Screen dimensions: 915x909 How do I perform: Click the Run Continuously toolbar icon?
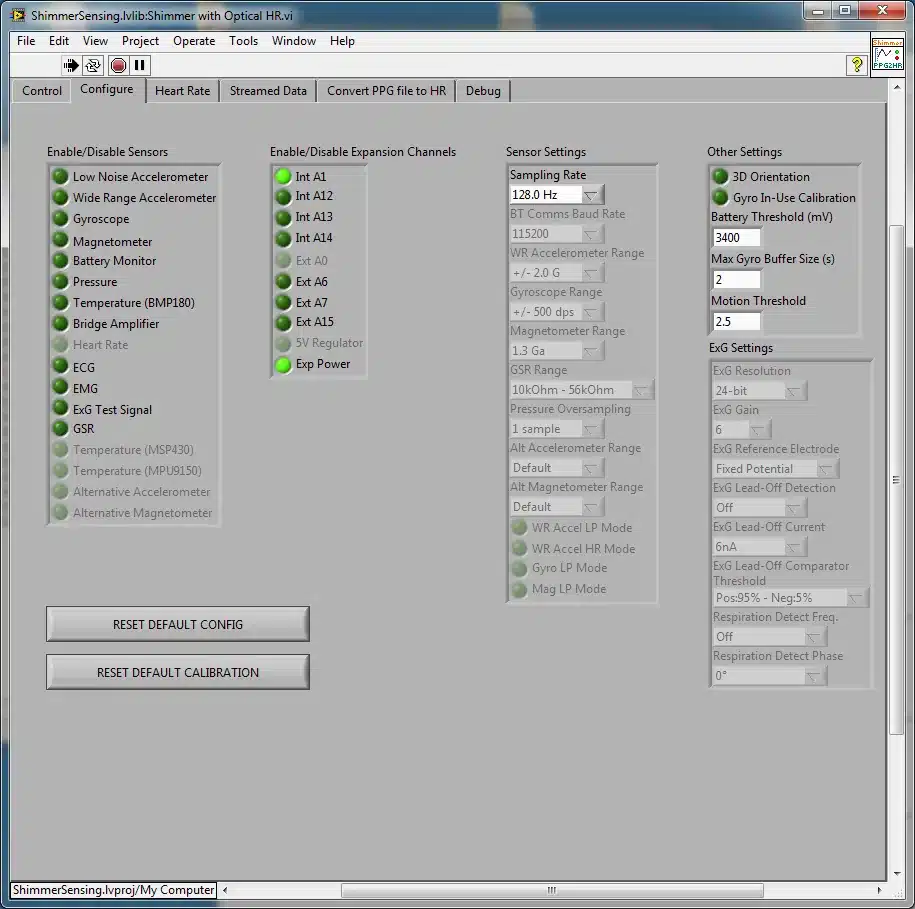[x=93, y=65]
